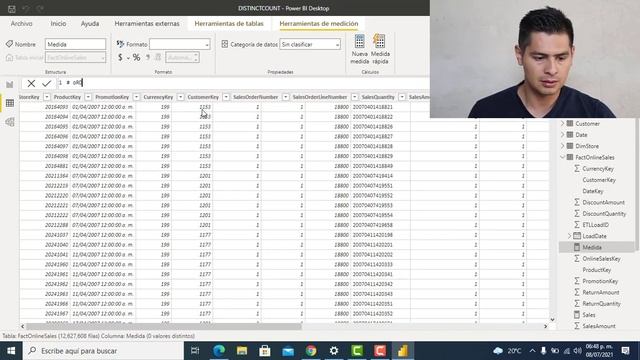This screenshot has height=360, width=640.
Task: Select the DiscountAmount field
Action: (603, 202)
